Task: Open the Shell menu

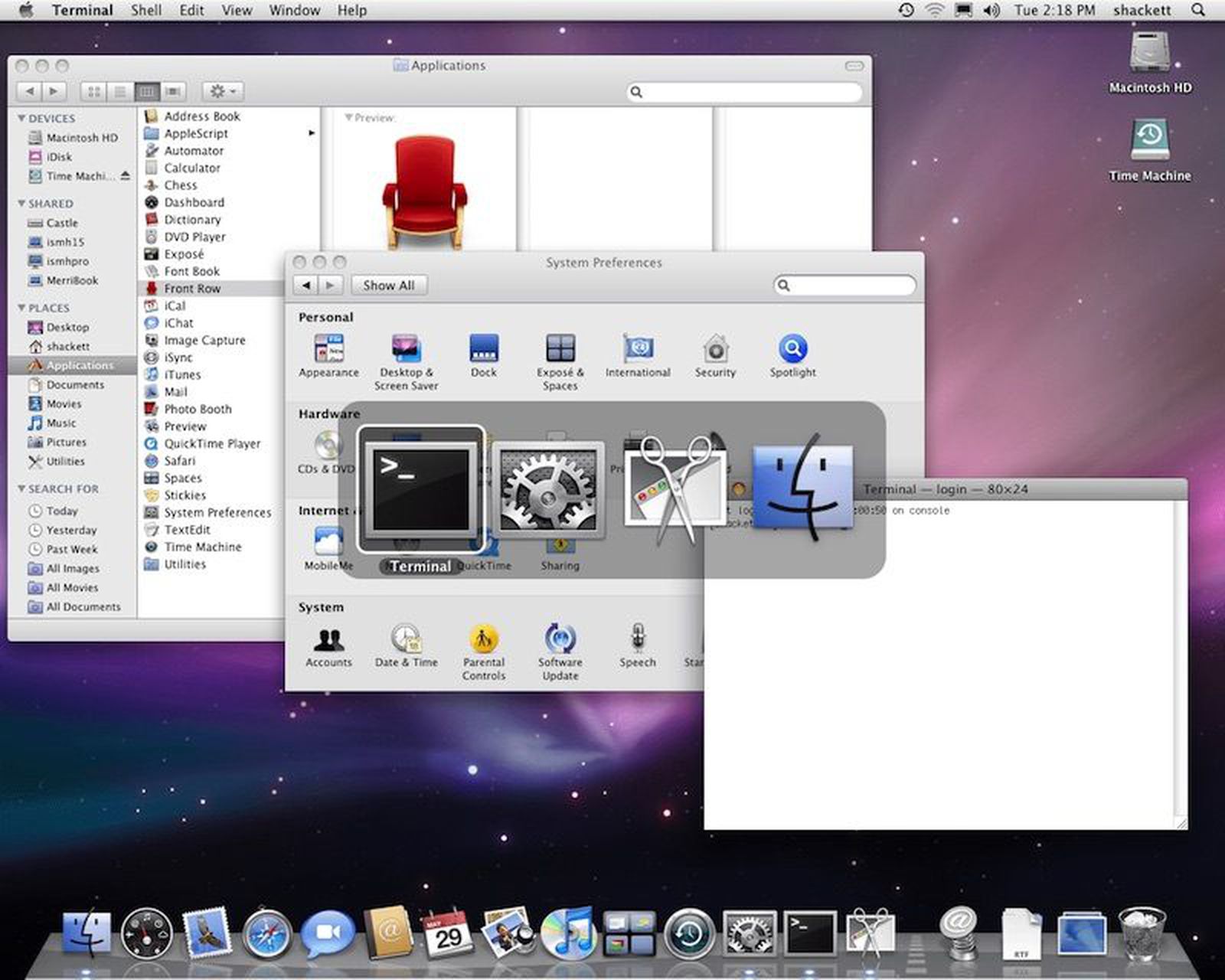Action: click(x=145, y=10)
